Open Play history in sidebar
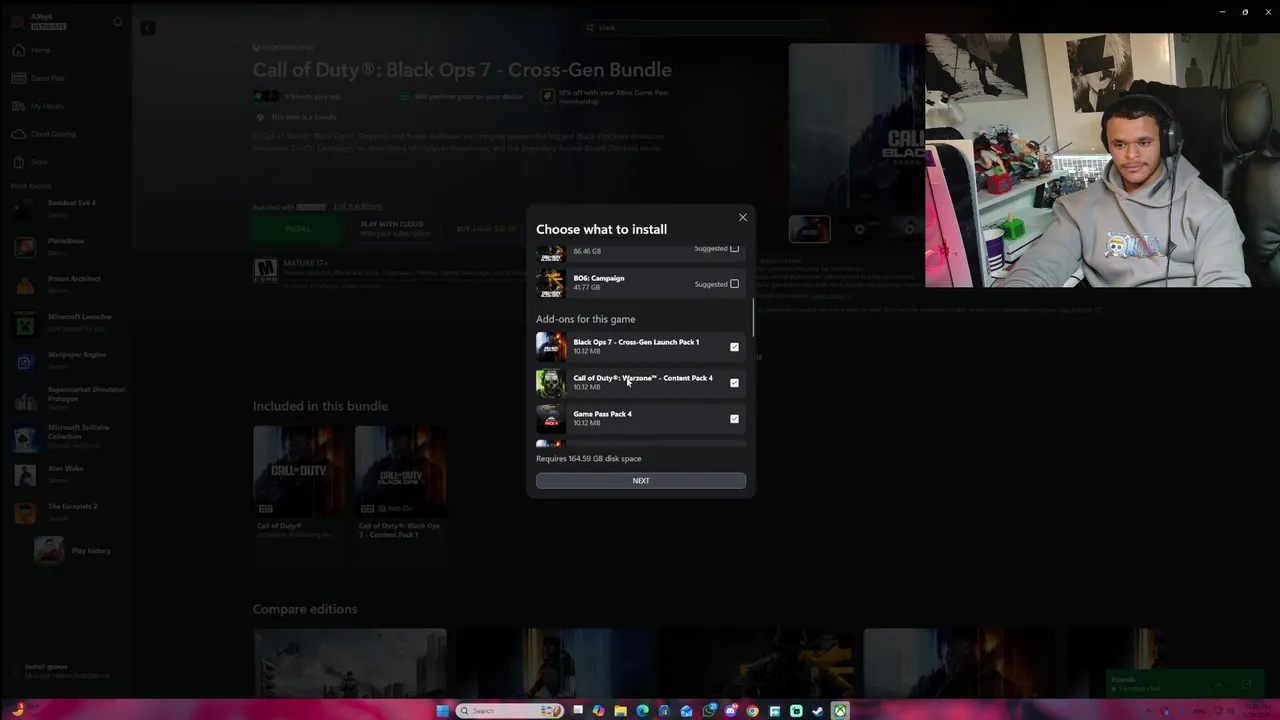1280x720 pixels. click(72, 551)
